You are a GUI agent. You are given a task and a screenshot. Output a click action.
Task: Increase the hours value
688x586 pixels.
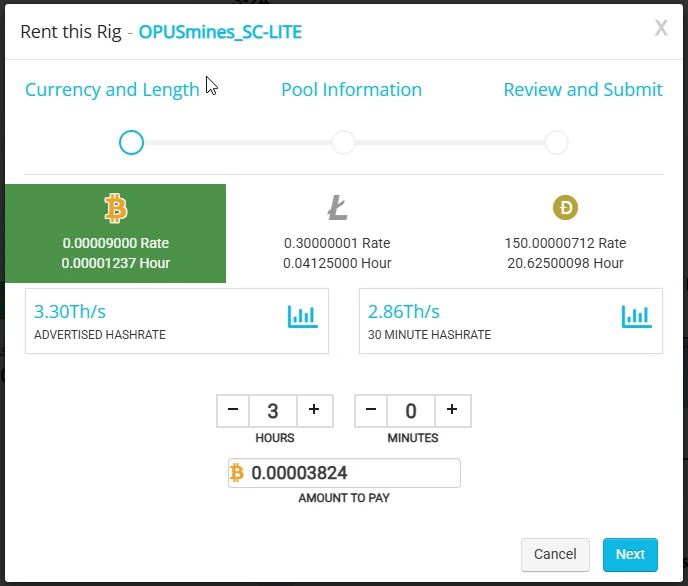(314, 411)
